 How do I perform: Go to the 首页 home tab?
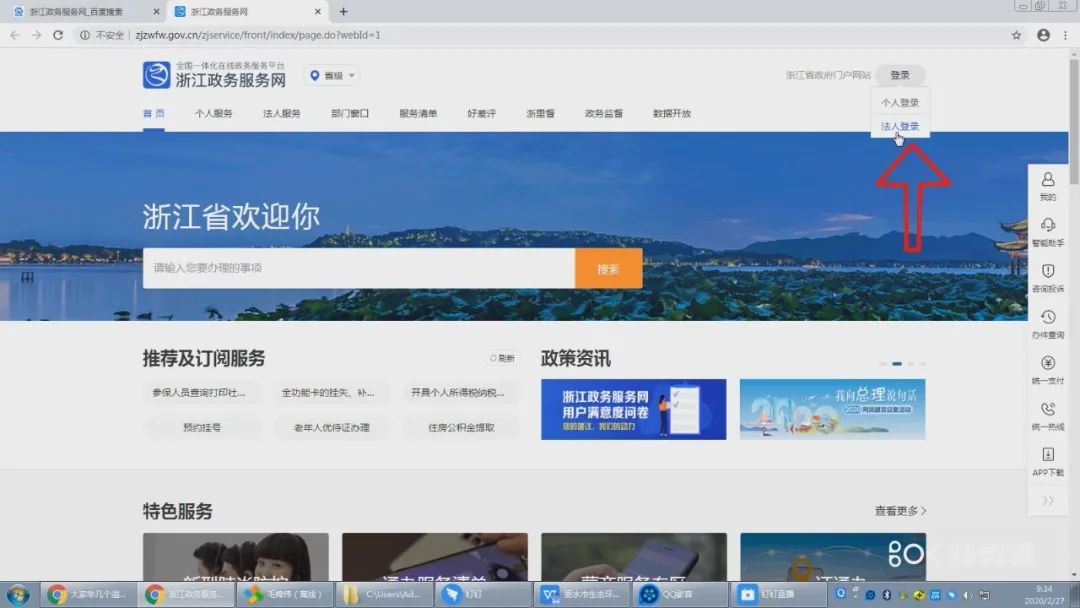pos(154,114)
